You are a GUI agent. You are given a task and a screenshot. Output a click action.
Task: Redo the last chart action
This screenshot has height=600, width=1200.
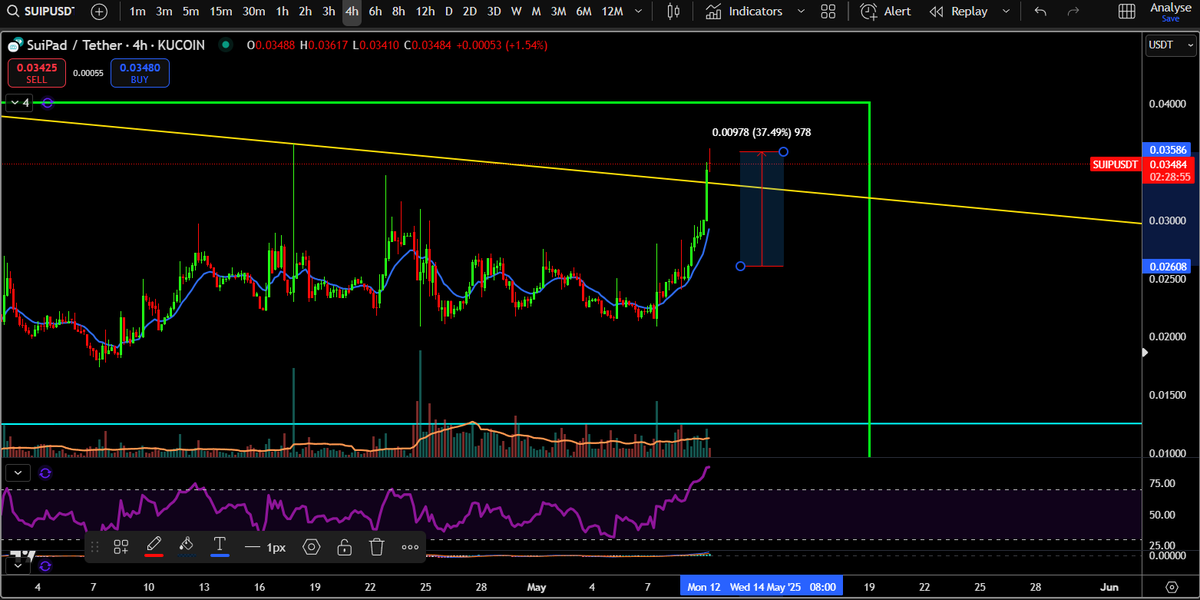pos(1073,12)
